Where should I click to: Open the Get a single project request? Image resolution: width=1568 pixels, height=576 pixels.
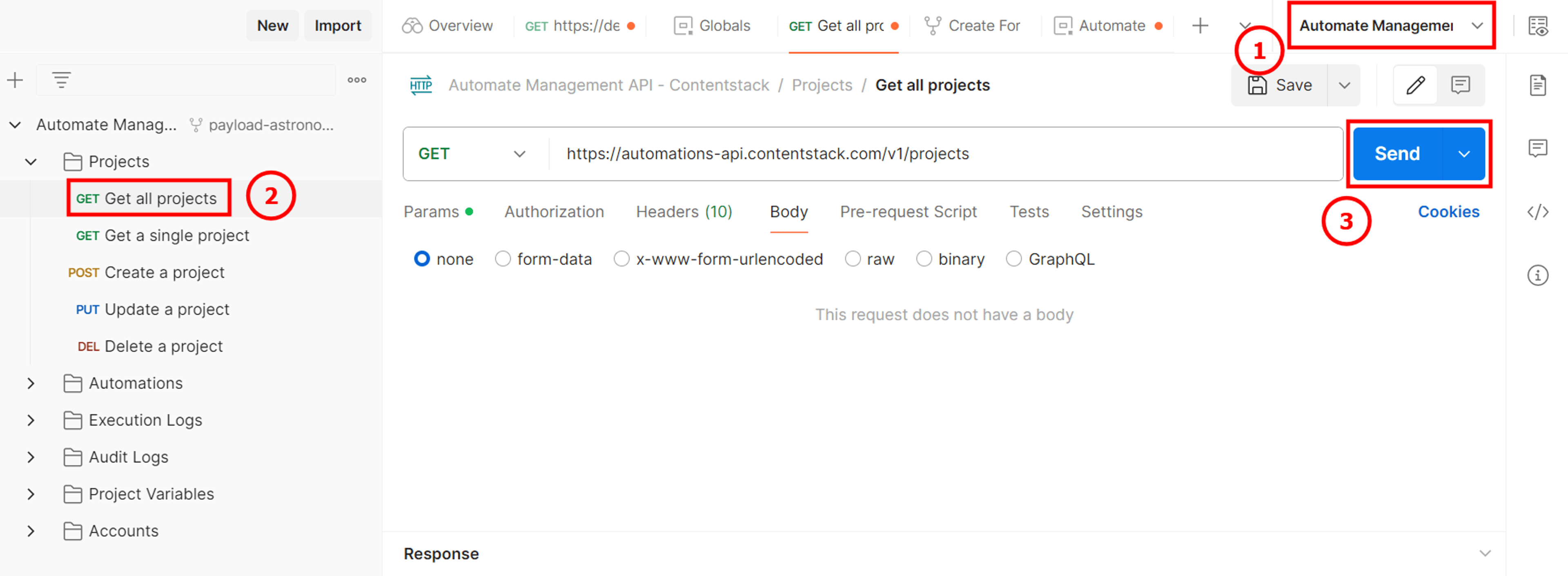(x=163, y=236)
